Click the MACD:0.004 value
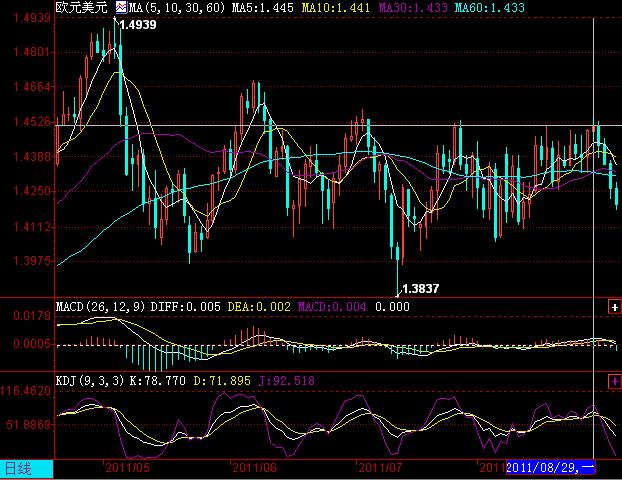The height and width of the screenshot is (480, 622). point(332,307)
